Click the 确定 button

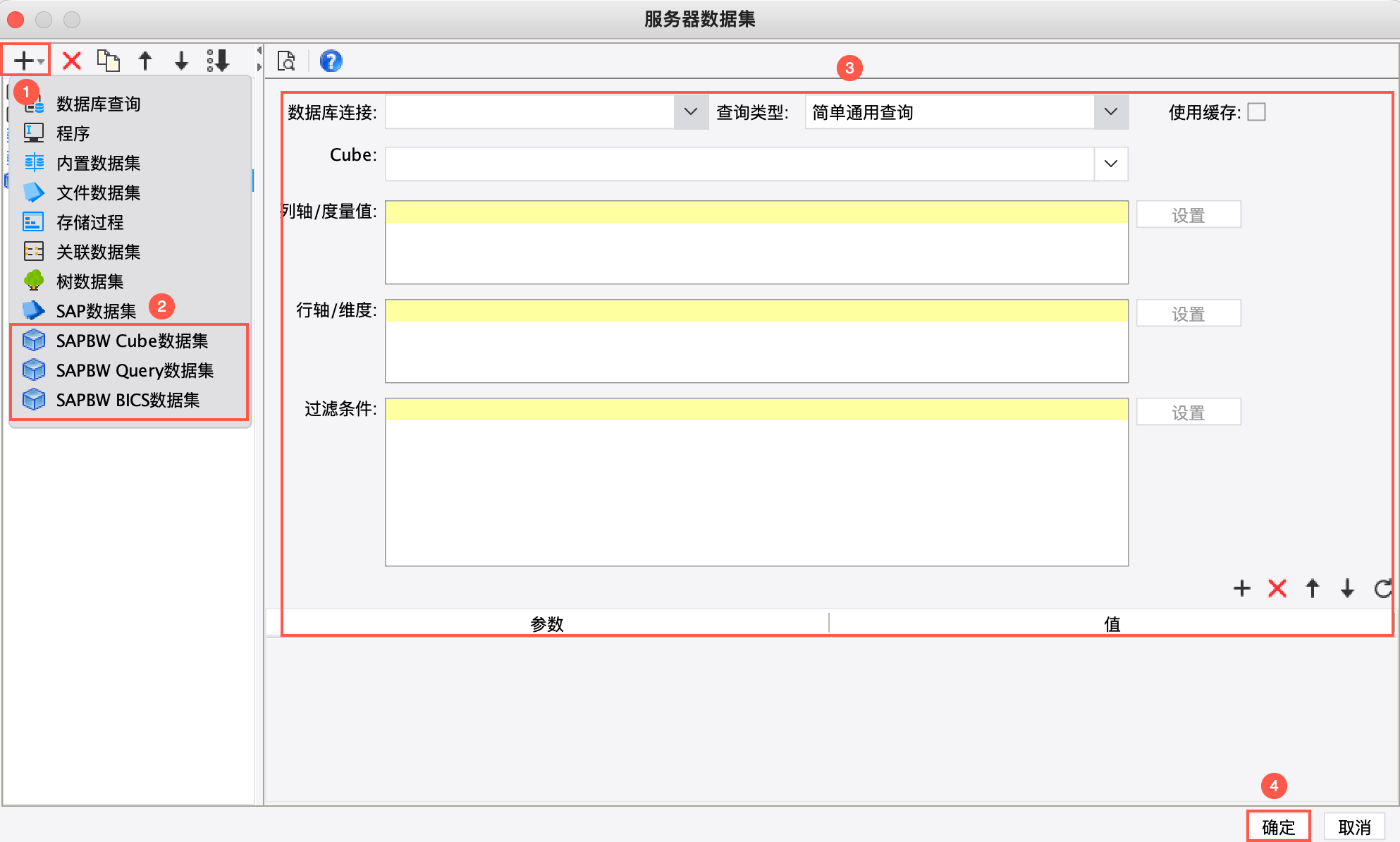[x=1278, y=826]
